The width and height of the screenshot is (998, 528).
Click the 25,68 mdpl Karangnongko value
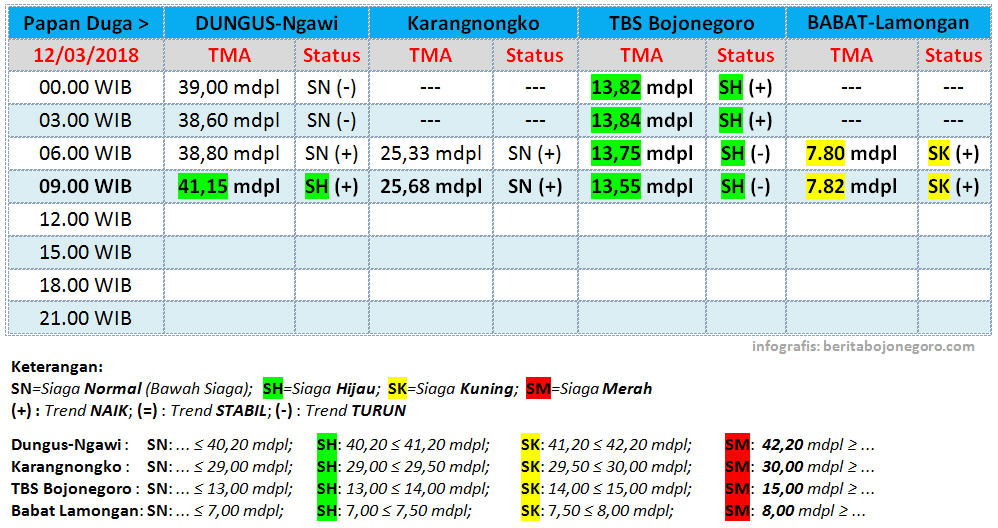431,186
